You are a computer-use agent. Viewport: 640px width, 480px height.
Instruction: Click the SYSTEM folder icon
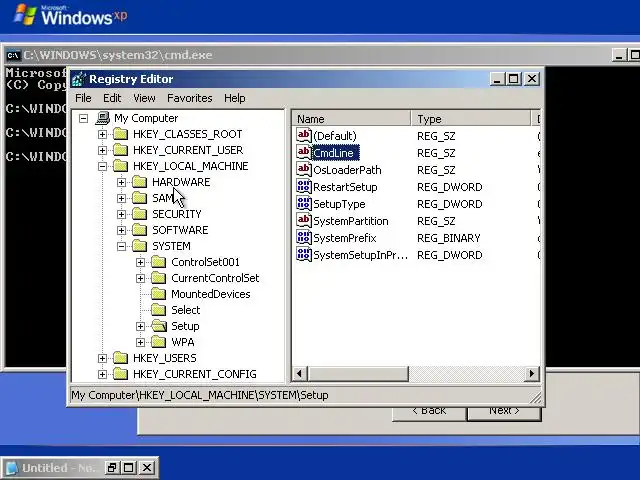[x=140, y=246]
